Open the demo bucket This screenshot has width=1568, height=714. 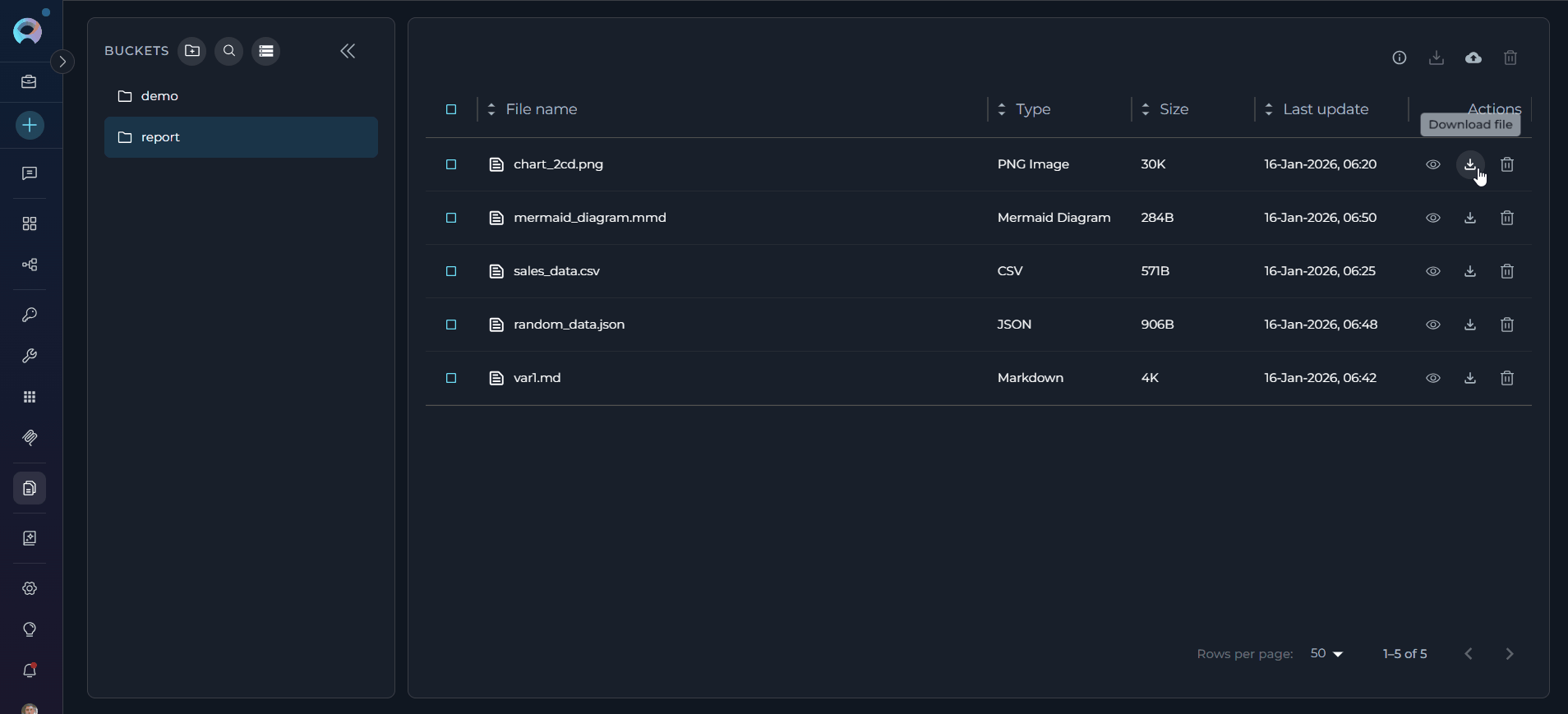click(159, 96)
